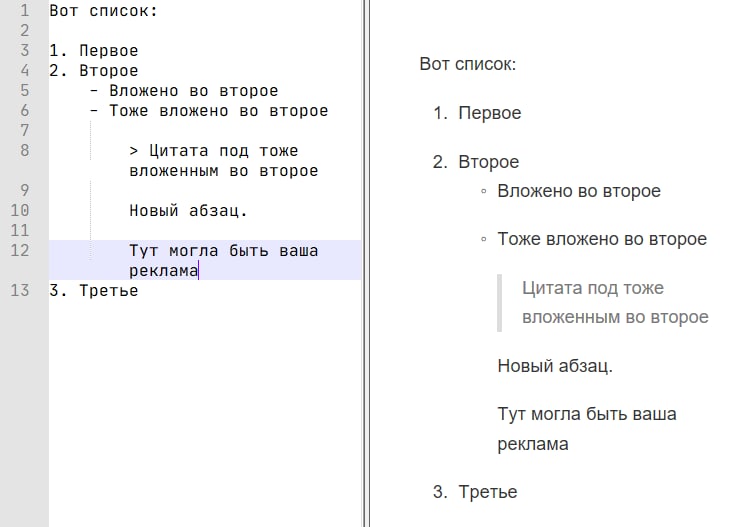Click the editor line 'Вот список:'

pyautogui.click(x=103, y=11)
